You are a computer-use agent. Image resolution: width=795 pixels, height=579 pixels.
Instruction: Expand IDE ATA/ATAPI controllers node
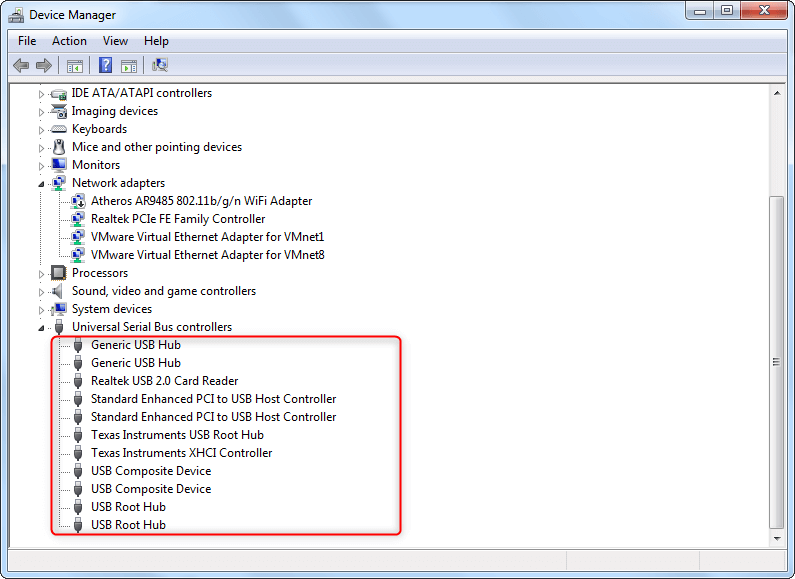[41, 94]
